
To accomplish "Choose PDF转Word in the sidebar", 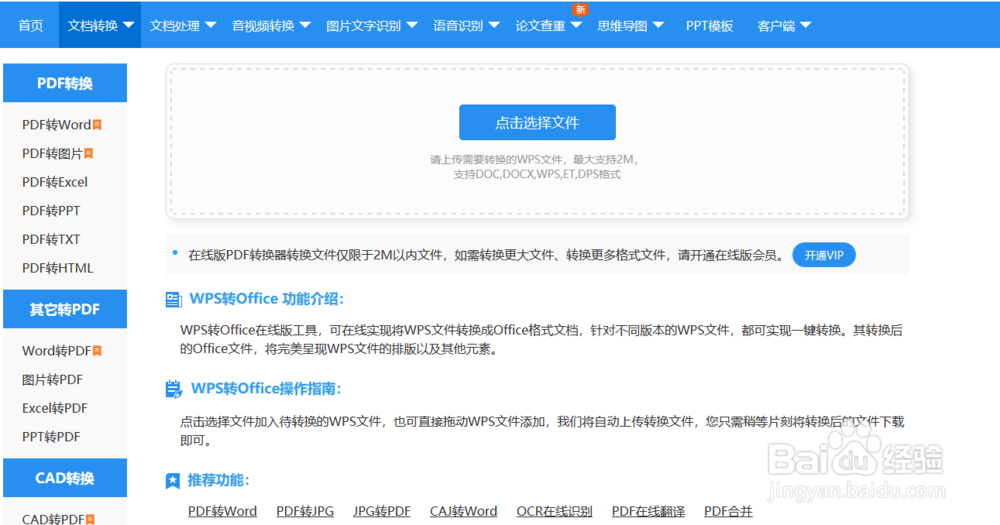I will pos(56,124).
